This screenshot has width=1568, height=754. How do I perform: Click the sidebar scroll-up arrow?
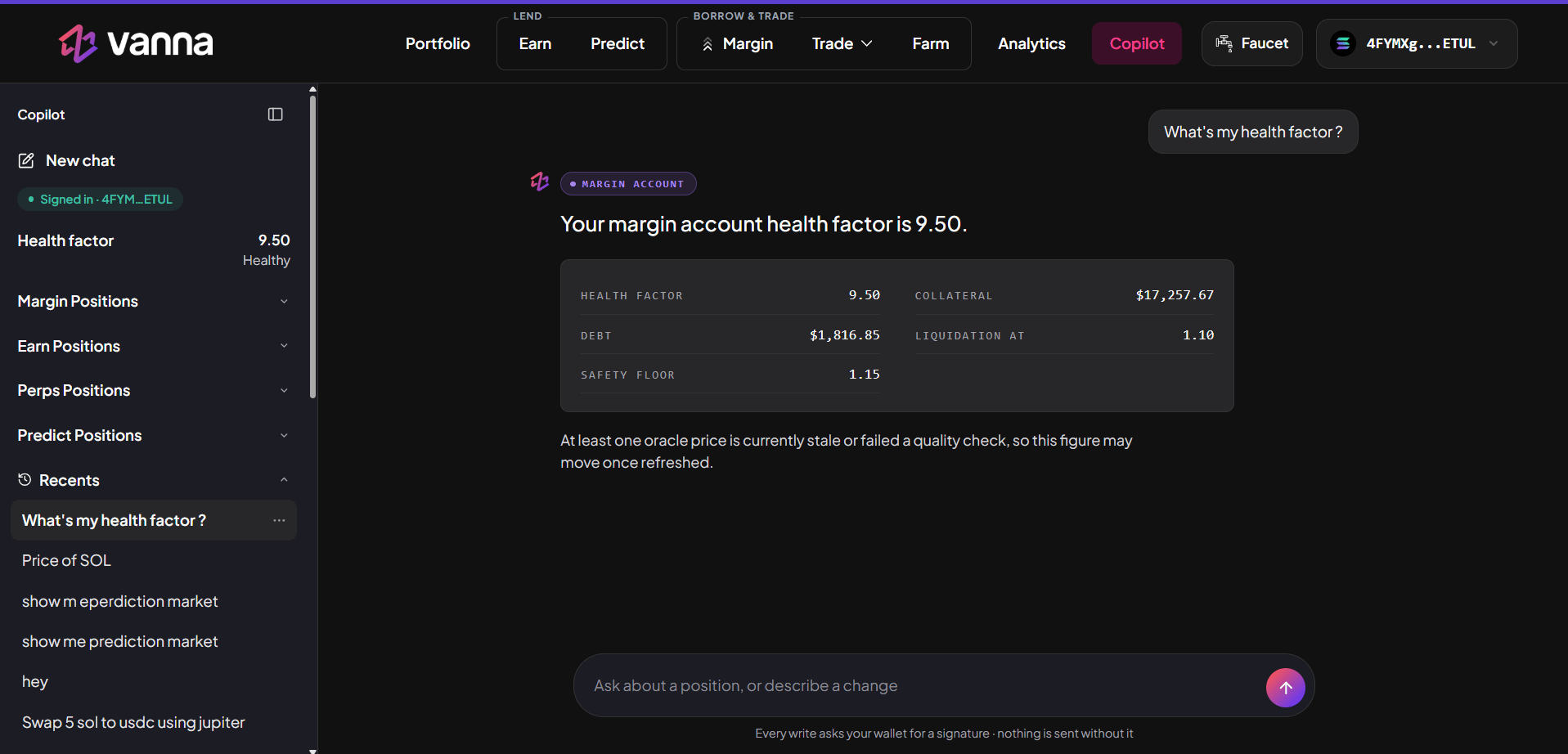click(312, 88)
